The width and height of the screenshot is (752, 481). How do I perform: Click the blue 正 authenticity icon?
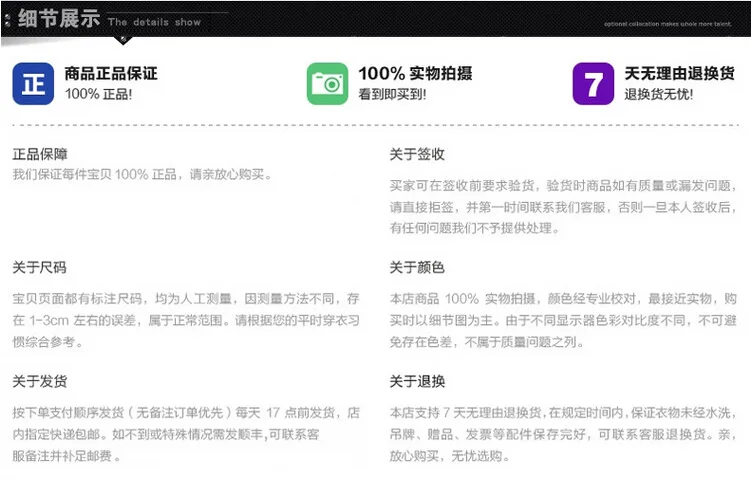(33, 83)
